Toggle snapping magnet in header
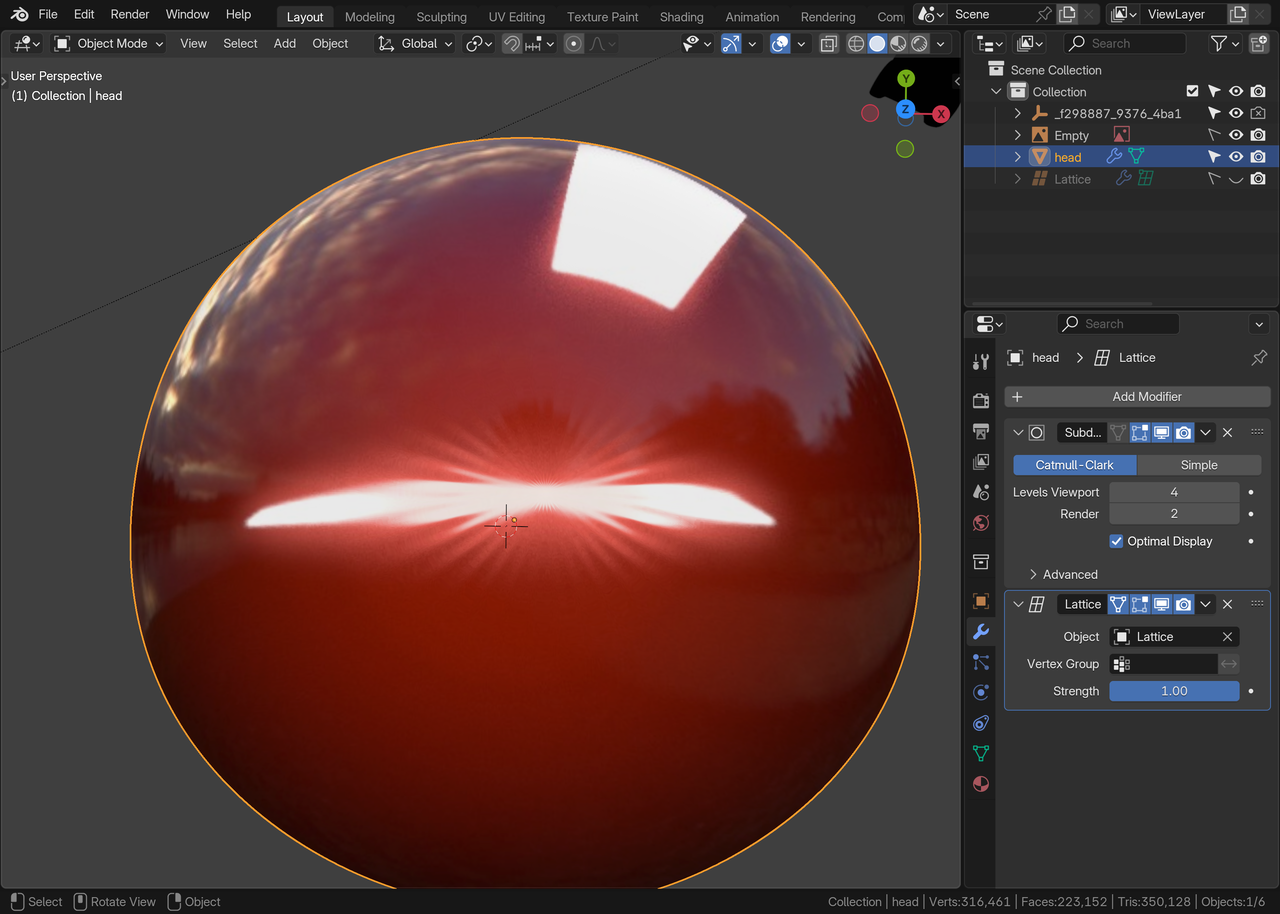The image size is (1280, 914). 512,44
